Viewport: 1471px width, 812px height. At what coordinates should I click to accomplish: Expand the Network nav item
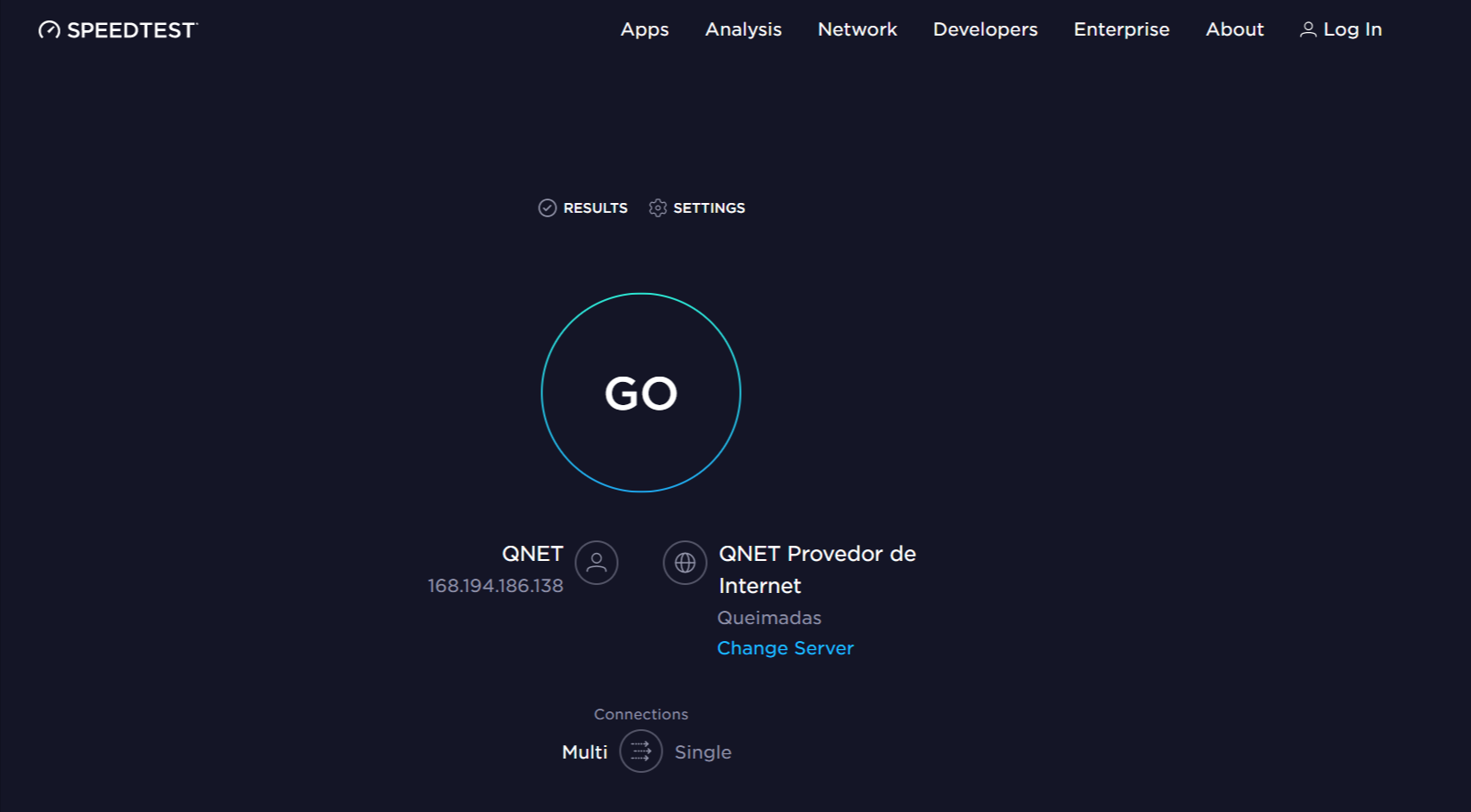pyautogui.click(x=857, y=29)
